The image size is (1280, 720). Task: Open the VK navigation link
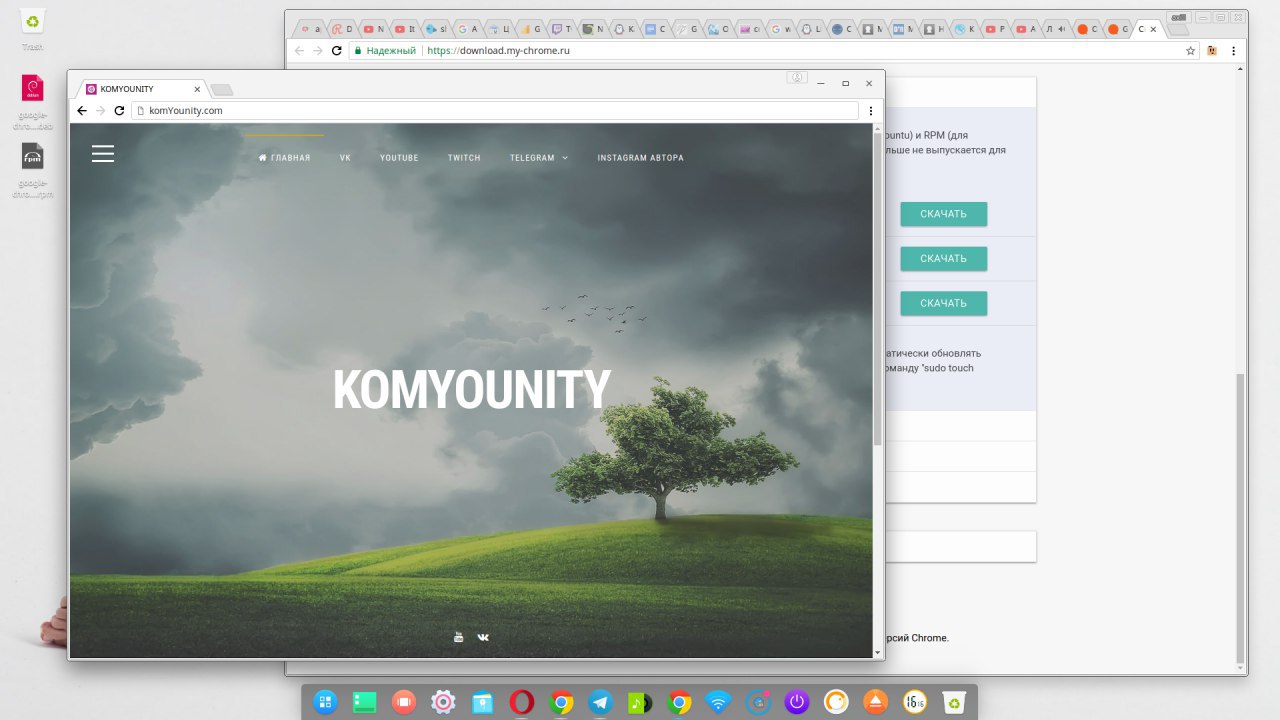[x=345, y=158]
